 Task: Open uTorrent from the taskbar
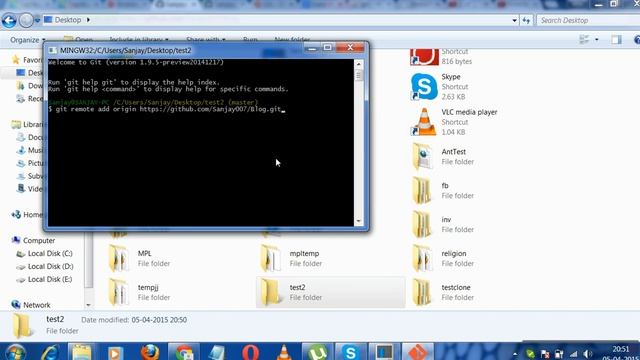click(x=318, y=352)
